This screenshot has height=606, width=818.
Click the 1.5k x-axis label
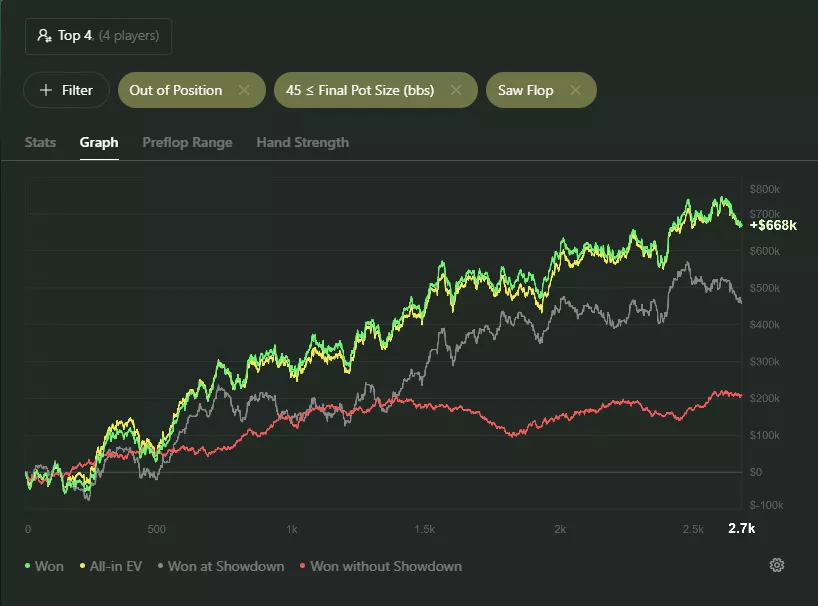[425, 529]
